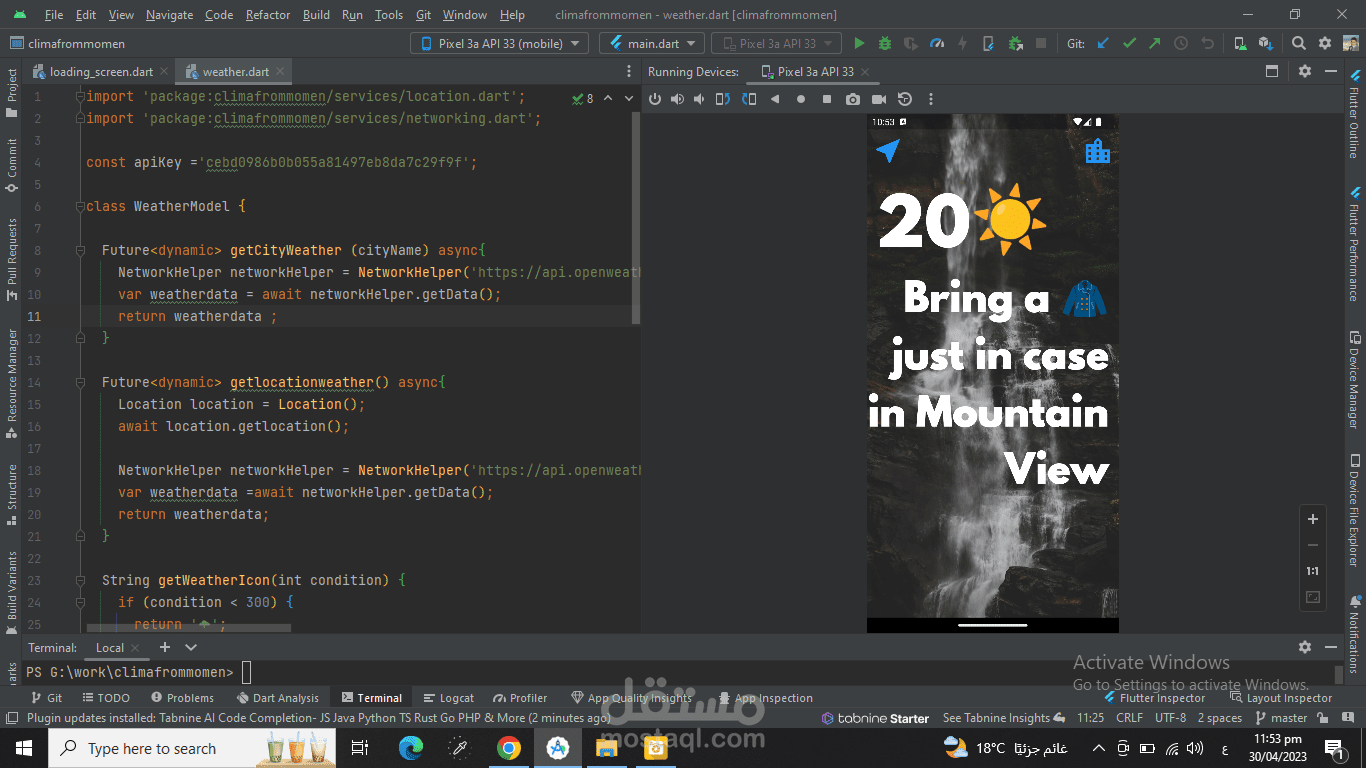Open the Flutter Inspector panel

point(1154,698)
